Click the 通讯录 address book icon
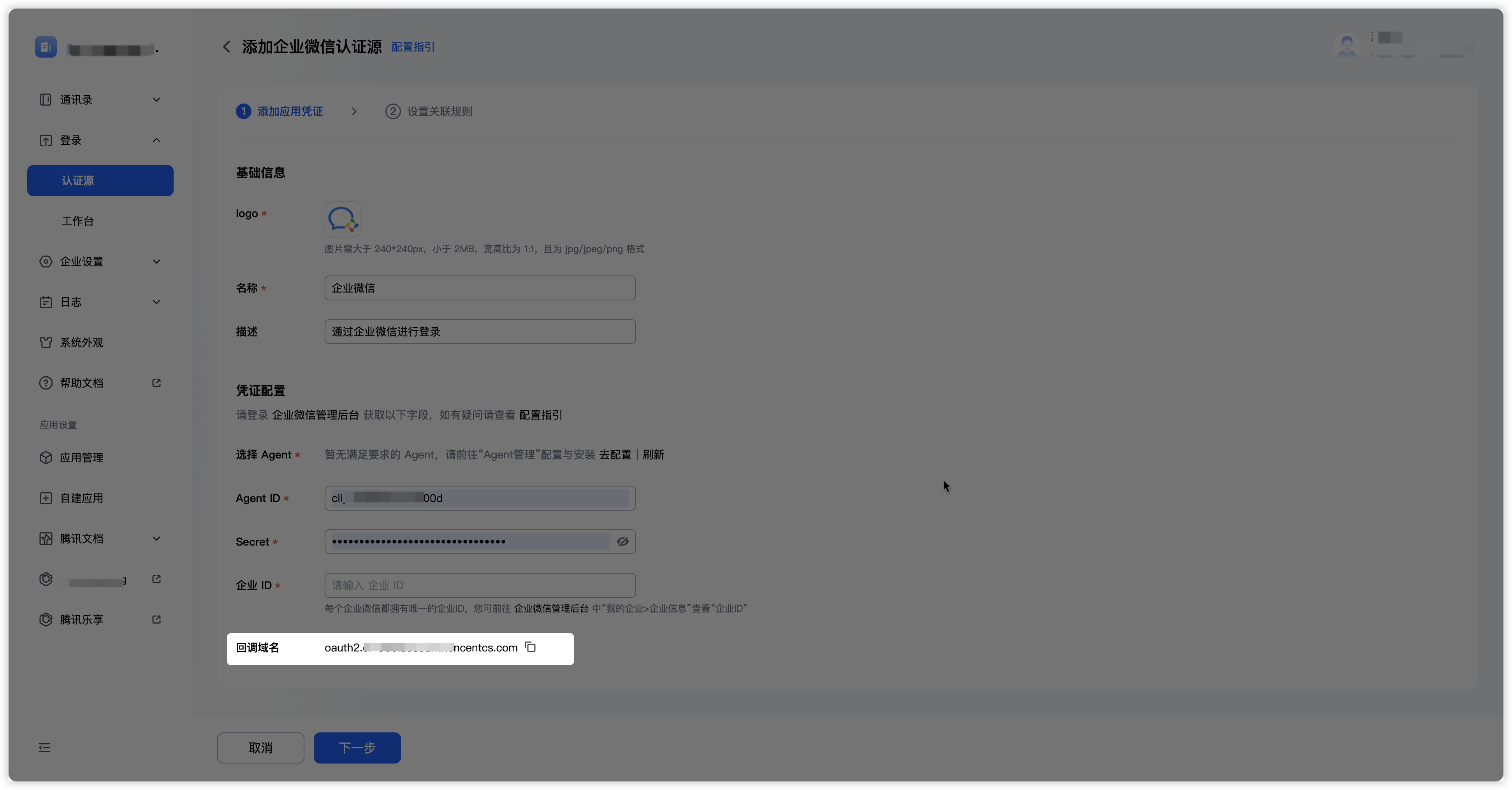Viewport: 1512px width, 790px height. click(46, 100)
